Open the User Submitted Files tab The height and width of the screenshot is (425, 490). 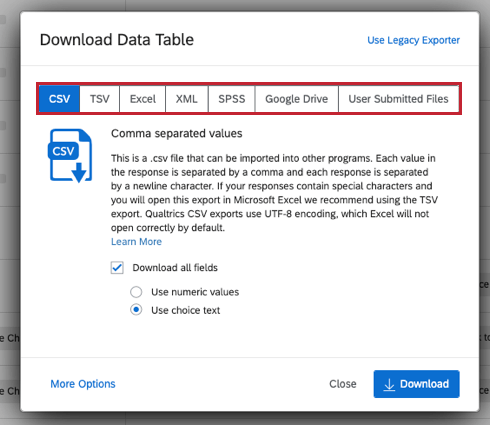(398, 99)
